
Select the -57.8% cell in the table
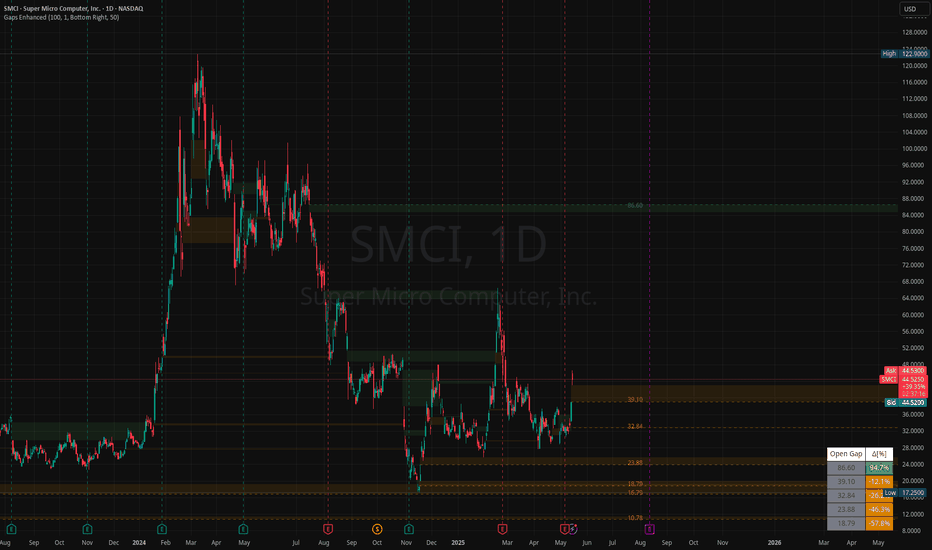[x=879, y=523]
